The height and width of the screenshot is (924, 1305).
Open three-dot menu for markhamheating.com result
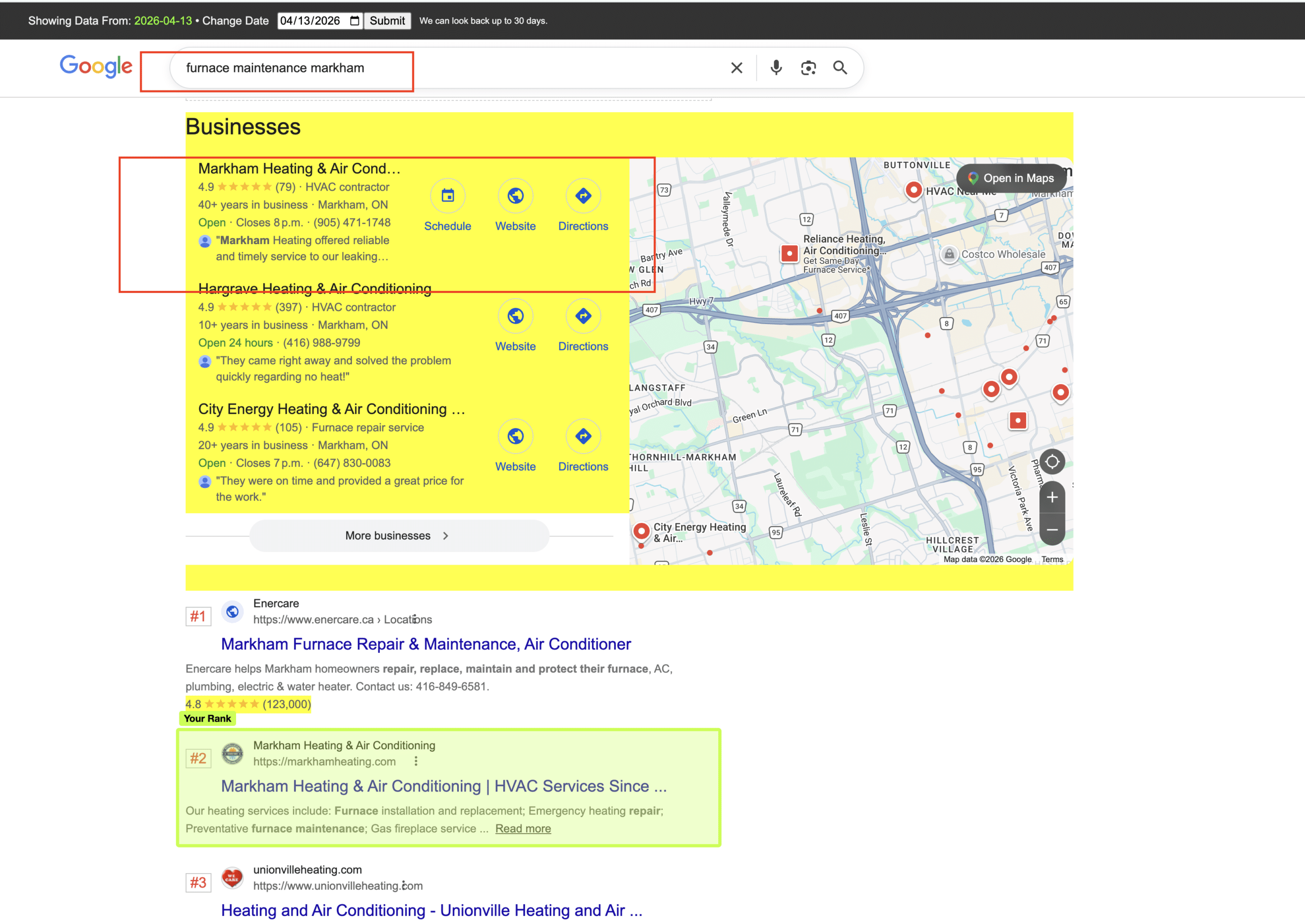pos(416,761)
